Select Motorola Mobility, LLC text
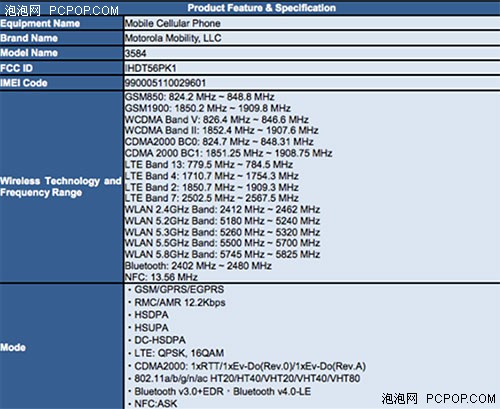Viewport: 500px width, 409px height. click(173, 38)
